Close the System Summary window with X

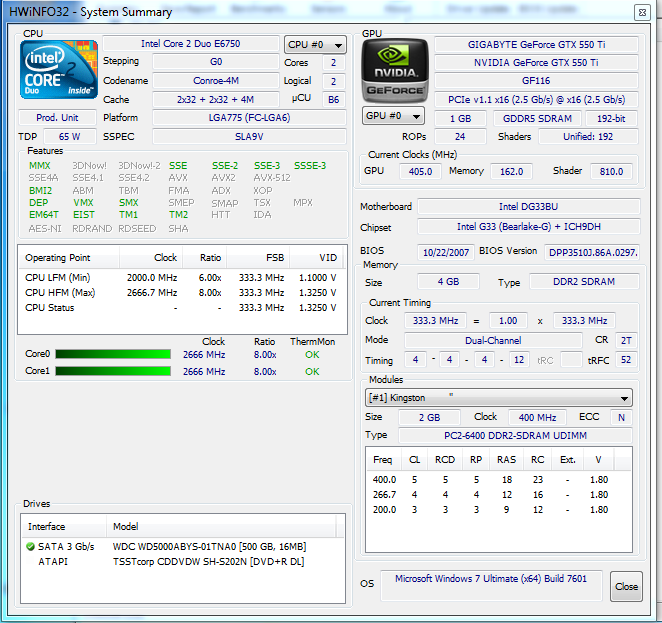coord(641,12)
